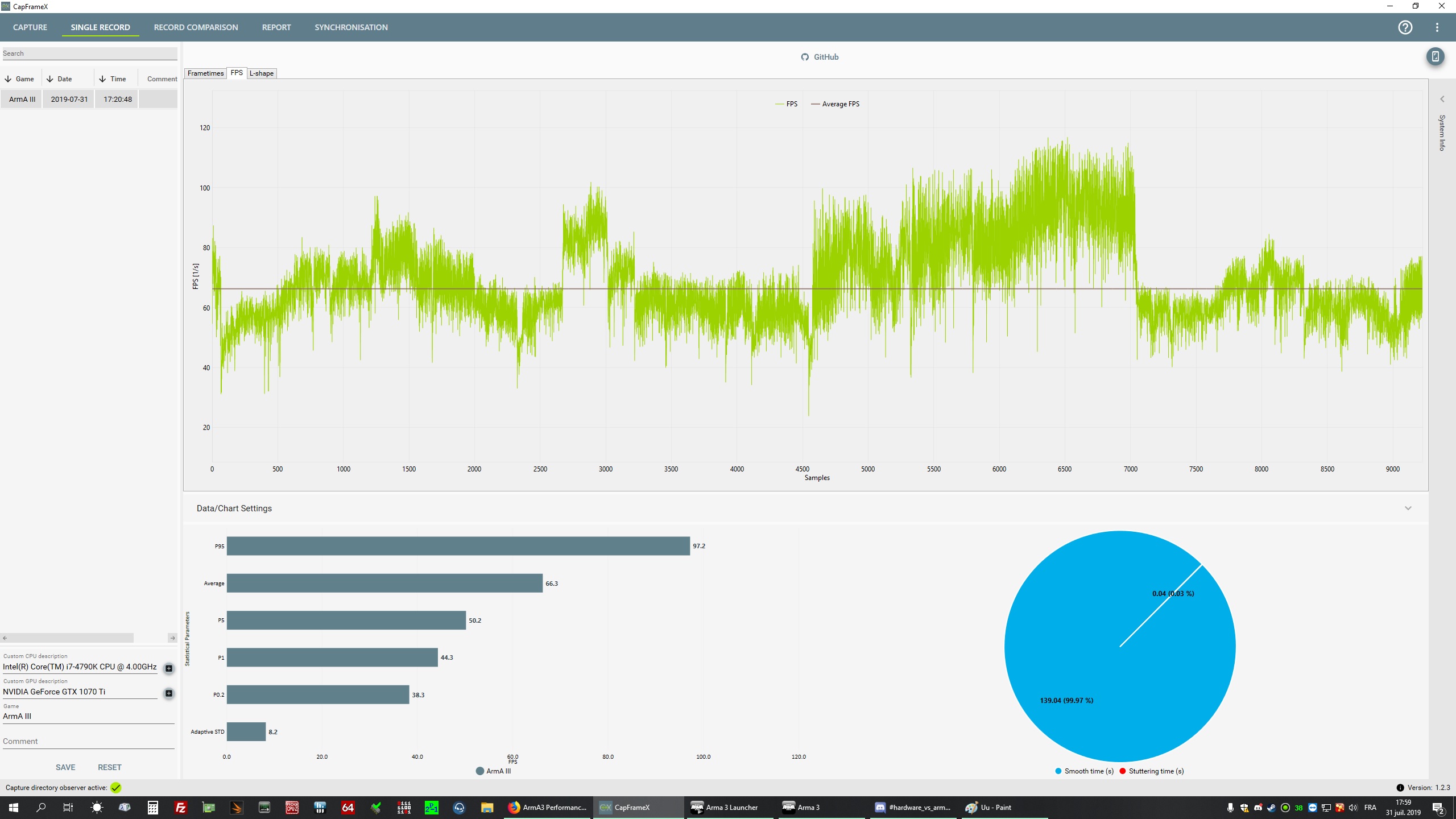Select the L-shape chart tab

tap(262, 73)
